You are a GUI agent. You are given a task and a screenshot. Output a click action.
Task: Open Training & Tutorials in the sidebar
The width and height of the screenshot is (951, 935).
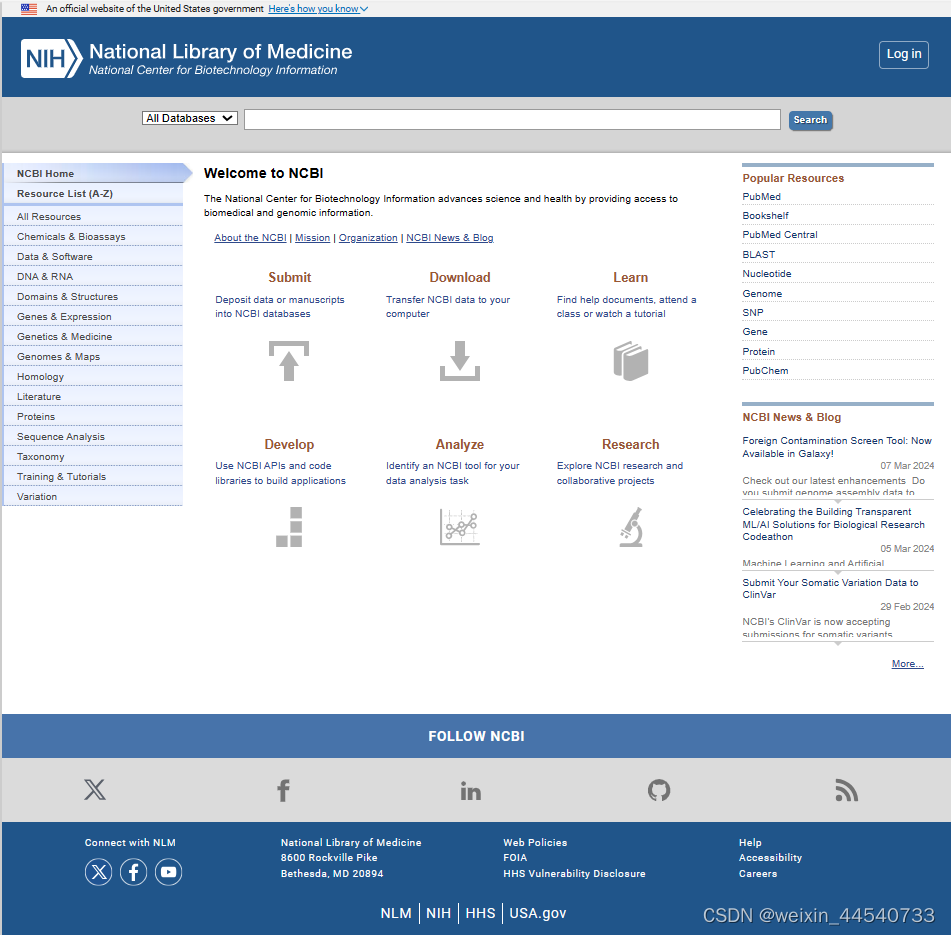click(x=93, y=477)
